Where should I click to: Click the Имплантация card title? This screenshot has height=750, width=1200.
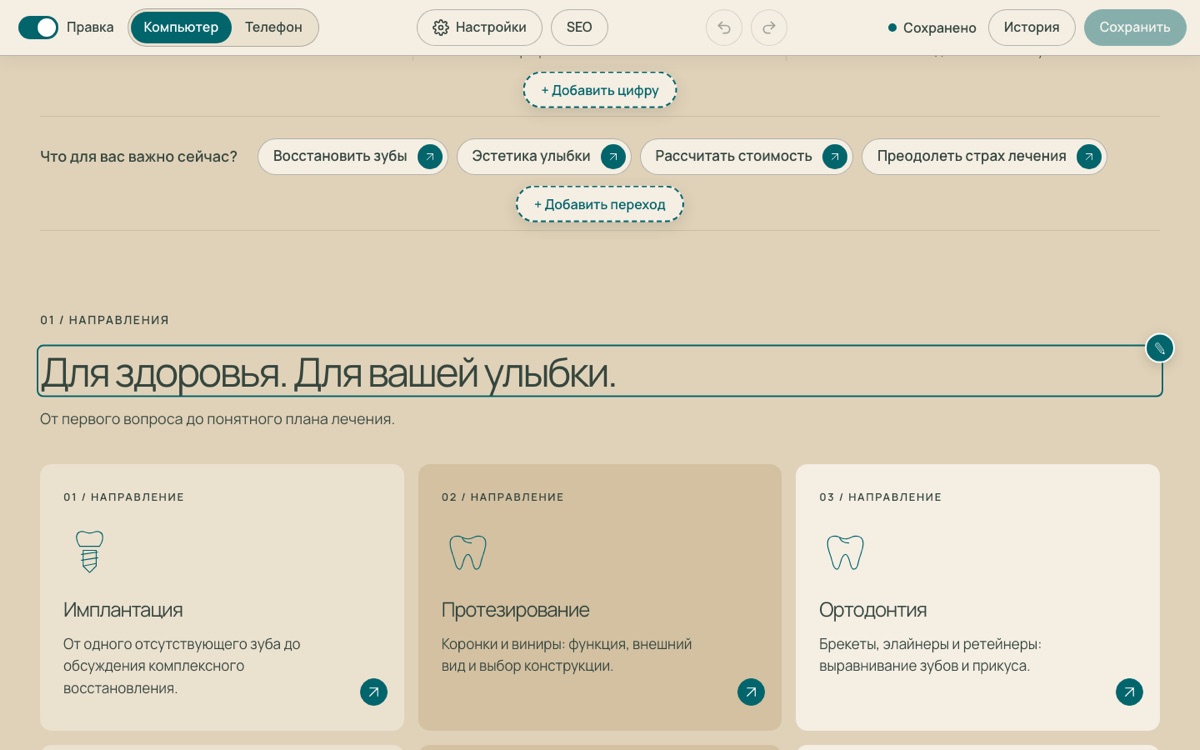click(x=123, y=609)
